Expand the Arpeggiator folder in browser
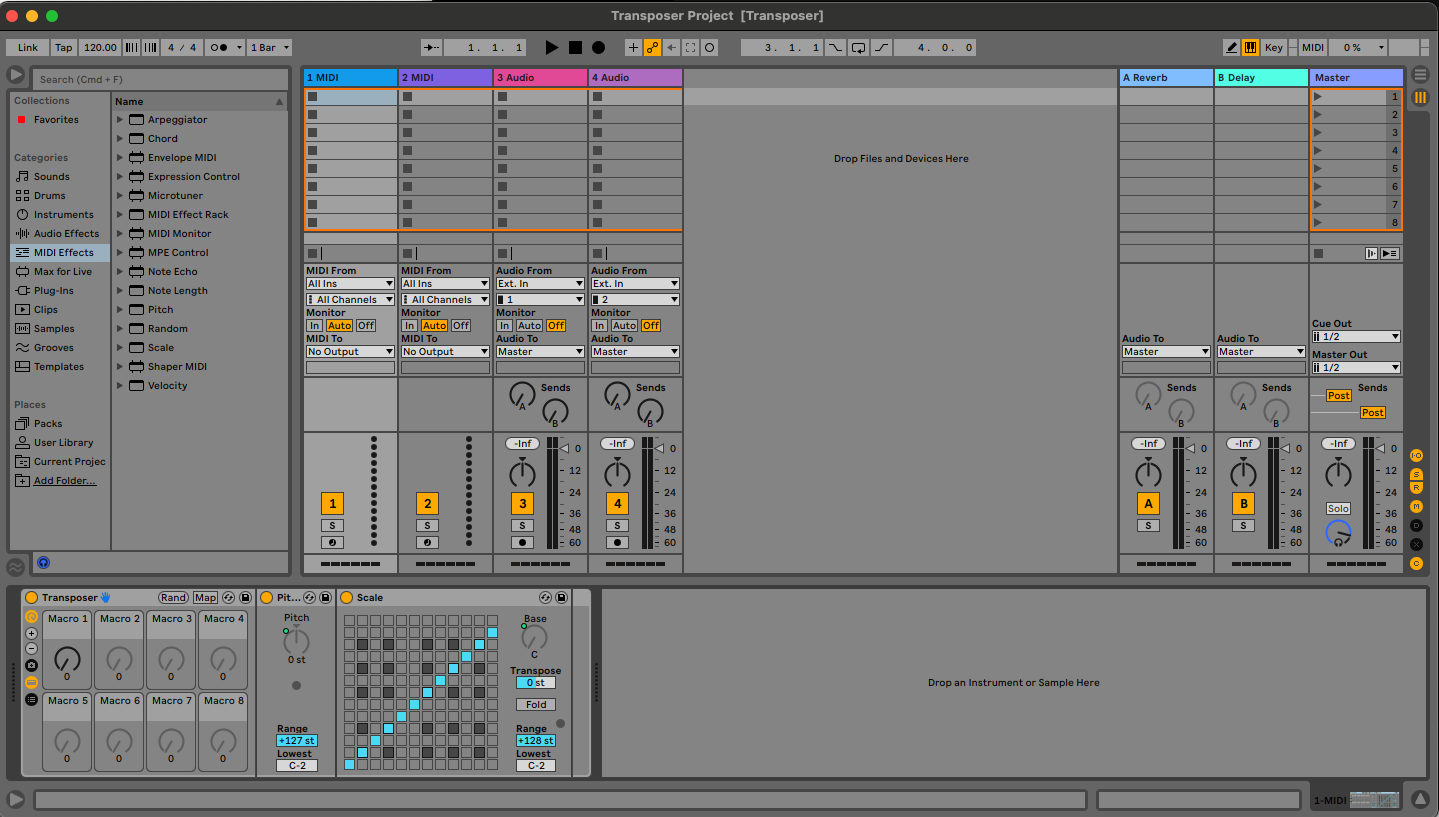This screenshot has height=817, width=1439. (x=120, y=120)
